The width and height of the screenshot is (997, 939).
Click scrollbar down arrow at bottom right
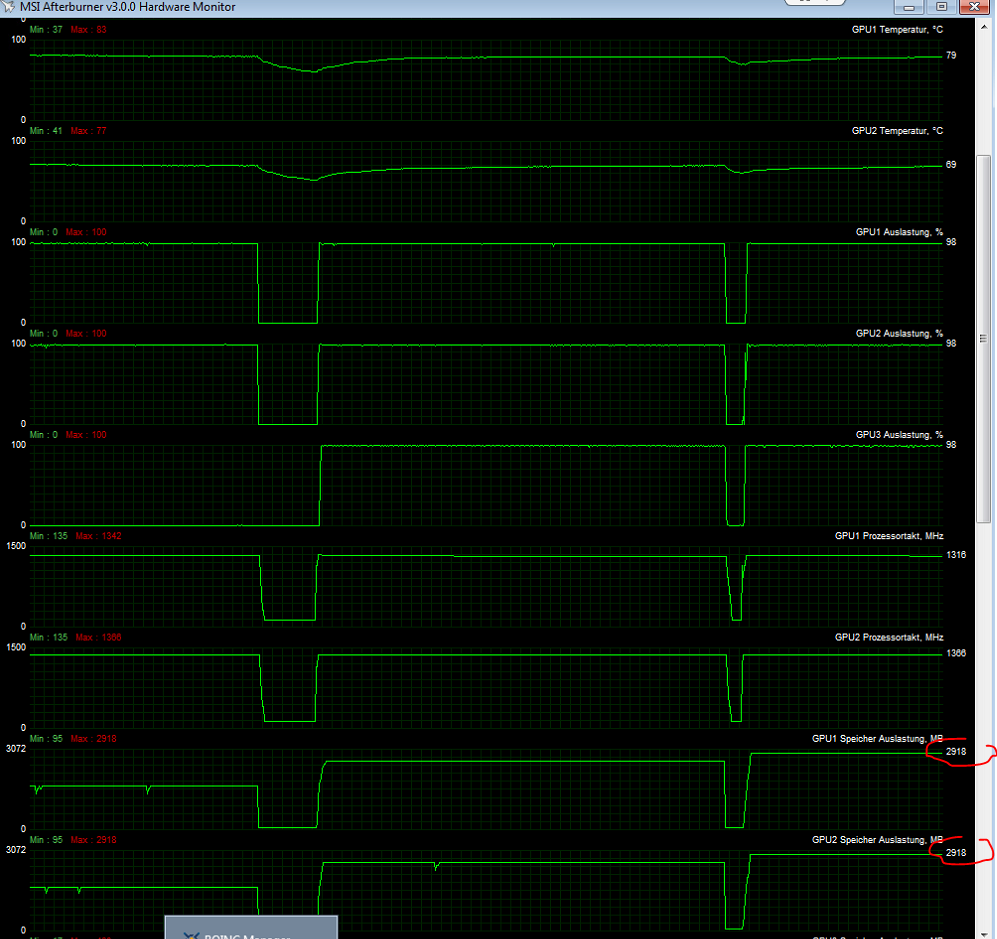tap(985, 930)
